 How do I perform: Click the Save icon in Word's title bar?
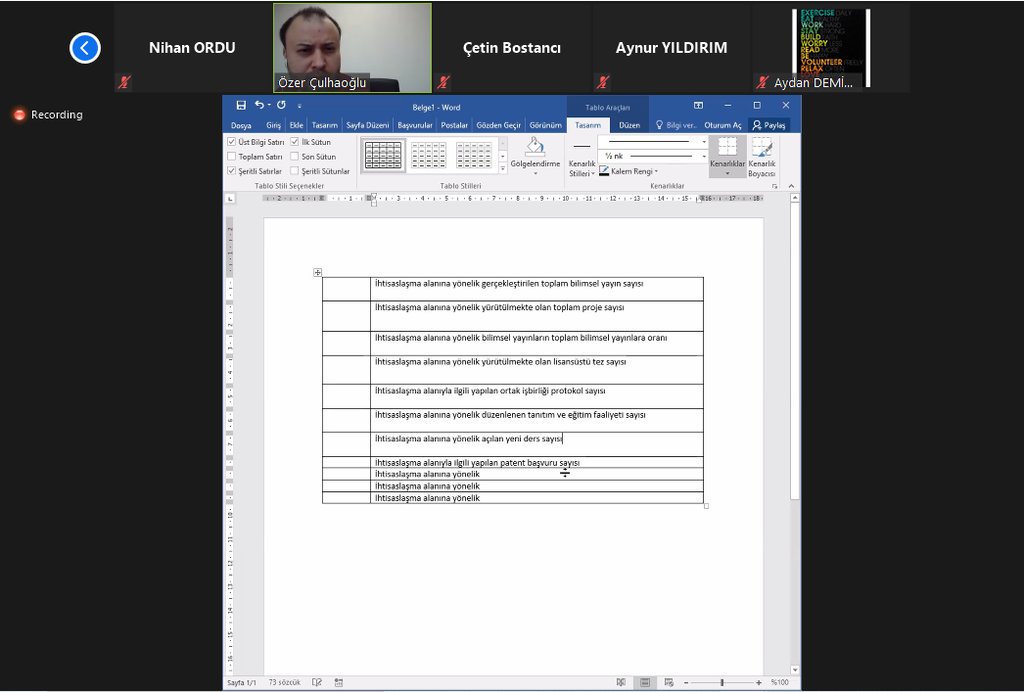click(241, 106)
